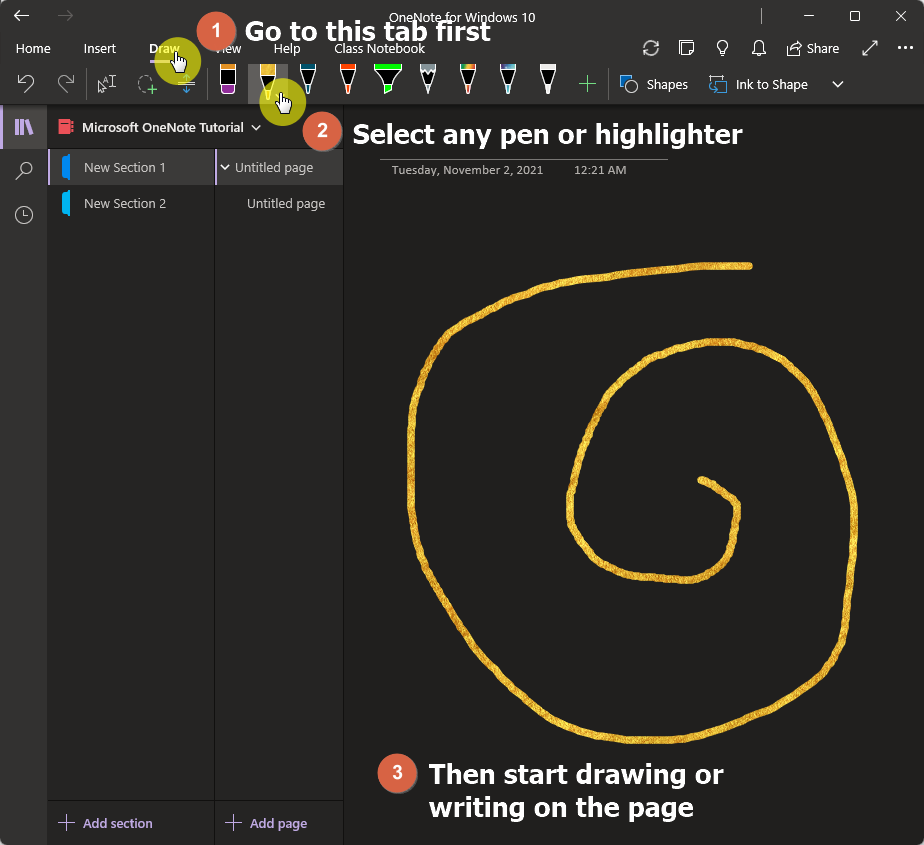
Task: Open the ellipsis Settings and More menu
Action: coord(905,48)
